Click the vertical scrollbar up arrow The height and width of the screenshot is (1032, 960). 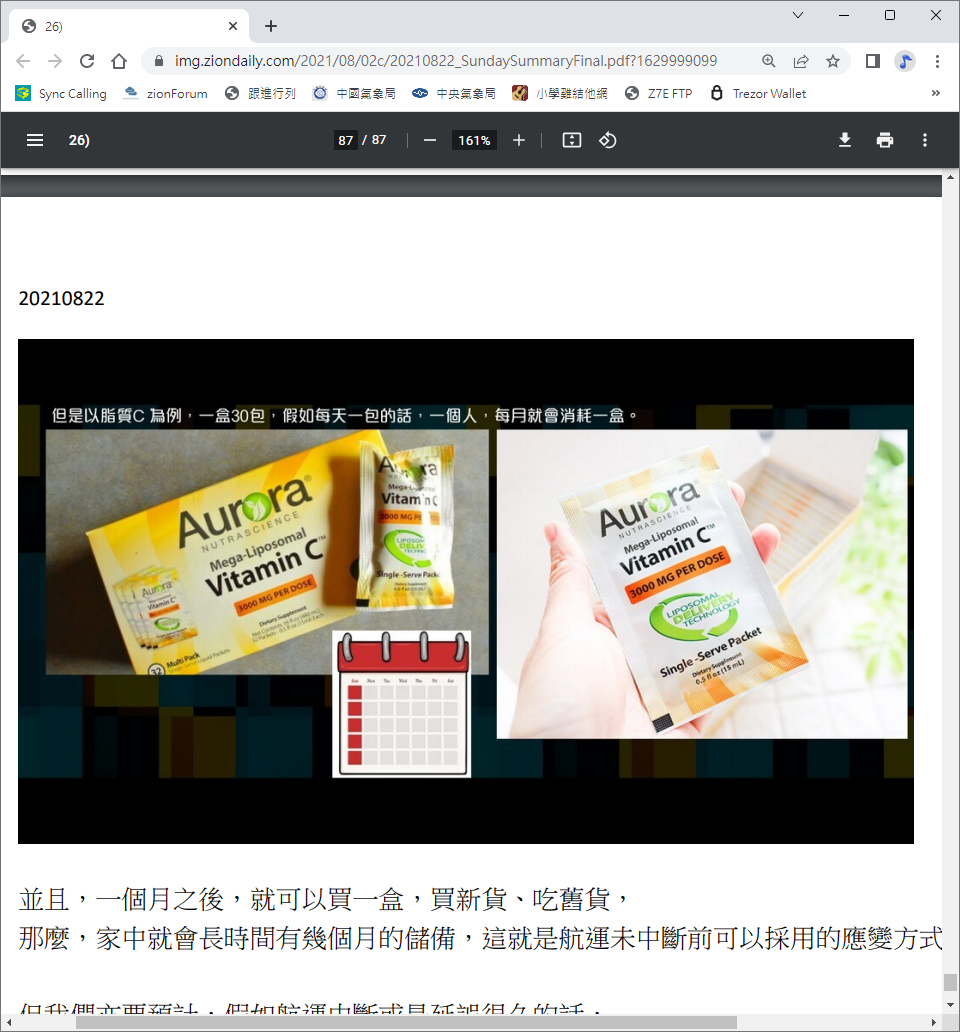950,178
